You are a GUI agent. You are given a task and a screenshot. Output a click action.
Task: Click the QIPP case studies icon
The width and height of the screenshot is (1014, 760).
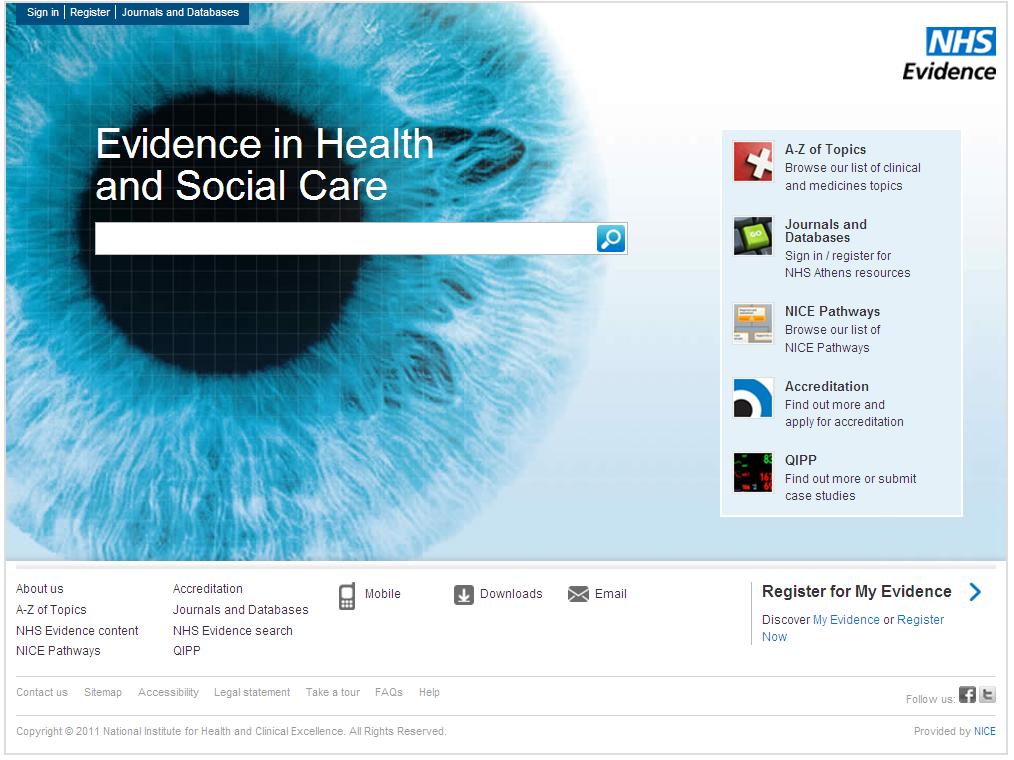pos(753,472)
